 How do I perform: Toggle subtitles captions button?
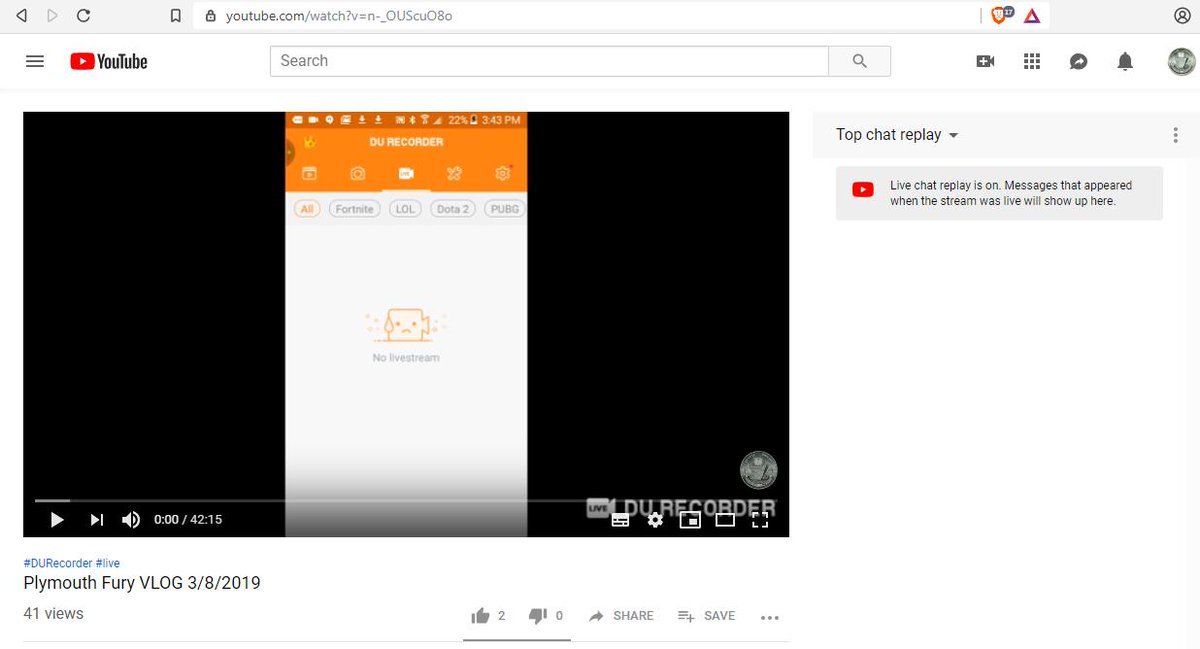[620, 519]
